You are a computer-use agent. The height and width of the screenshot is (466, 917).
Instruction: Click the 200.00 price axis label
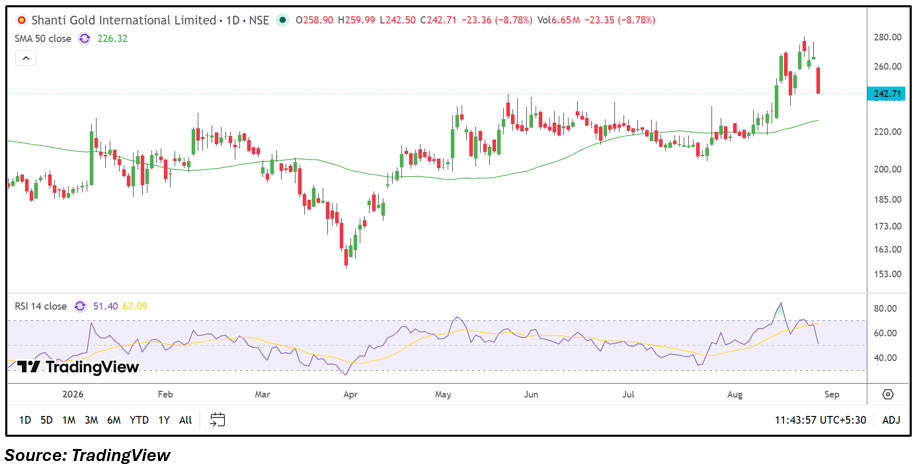(x=886, y=170)
